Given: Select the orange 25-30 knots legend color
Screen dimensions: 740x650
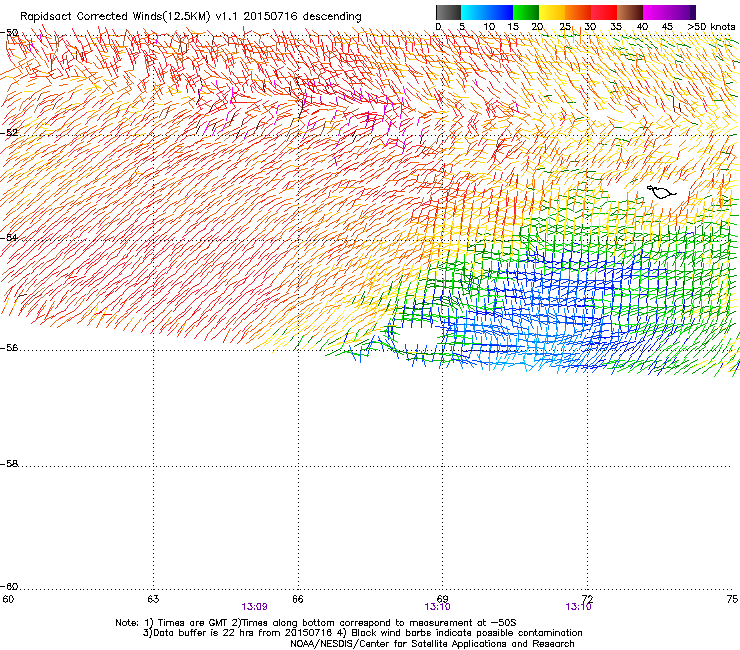Looking at the screenshot, I should 578,12.
